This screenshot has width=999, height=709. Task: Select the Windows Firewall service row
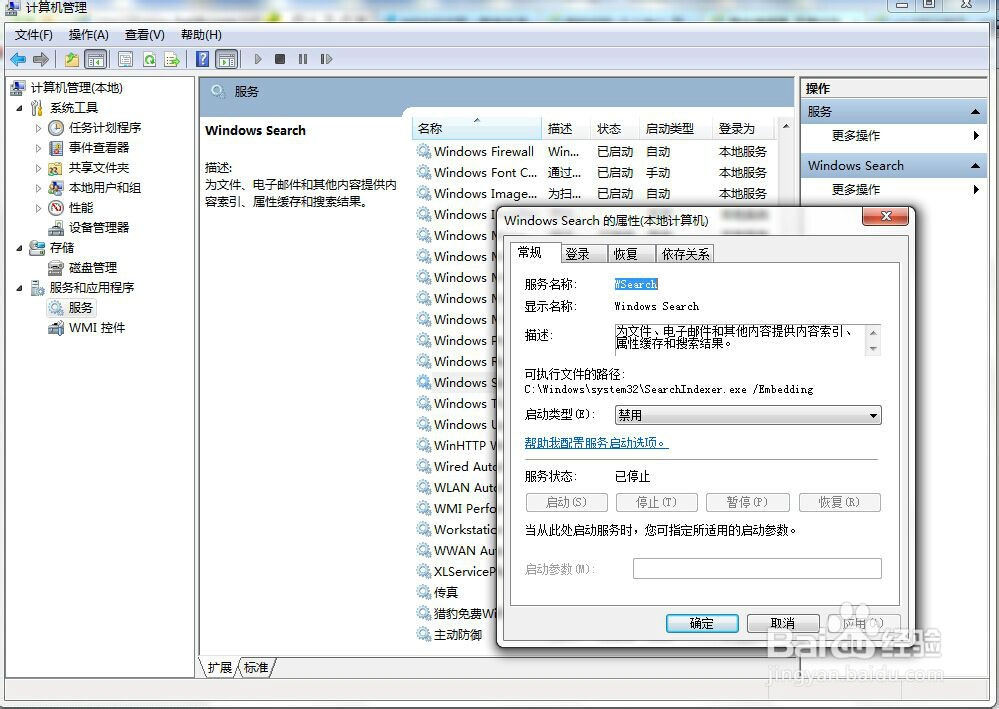594,152
